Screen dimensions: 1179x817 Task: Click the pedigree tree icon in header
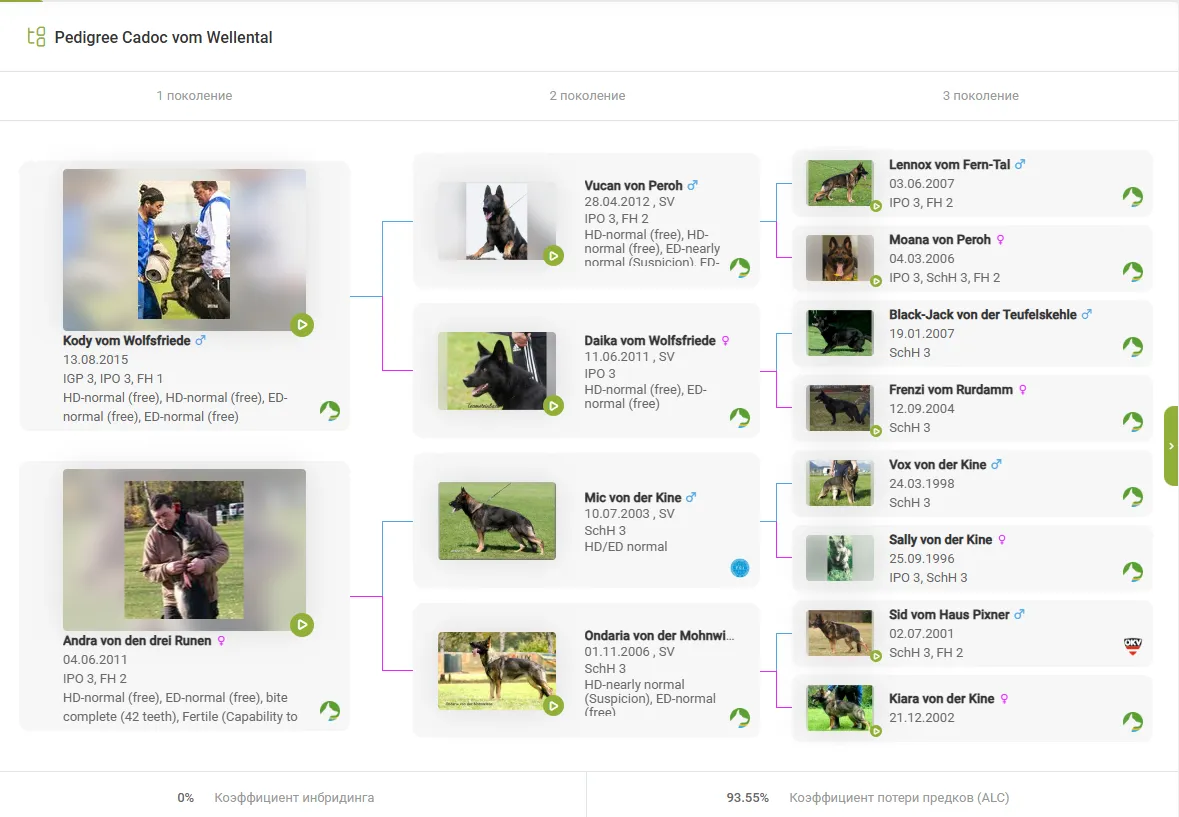point(36,37)
